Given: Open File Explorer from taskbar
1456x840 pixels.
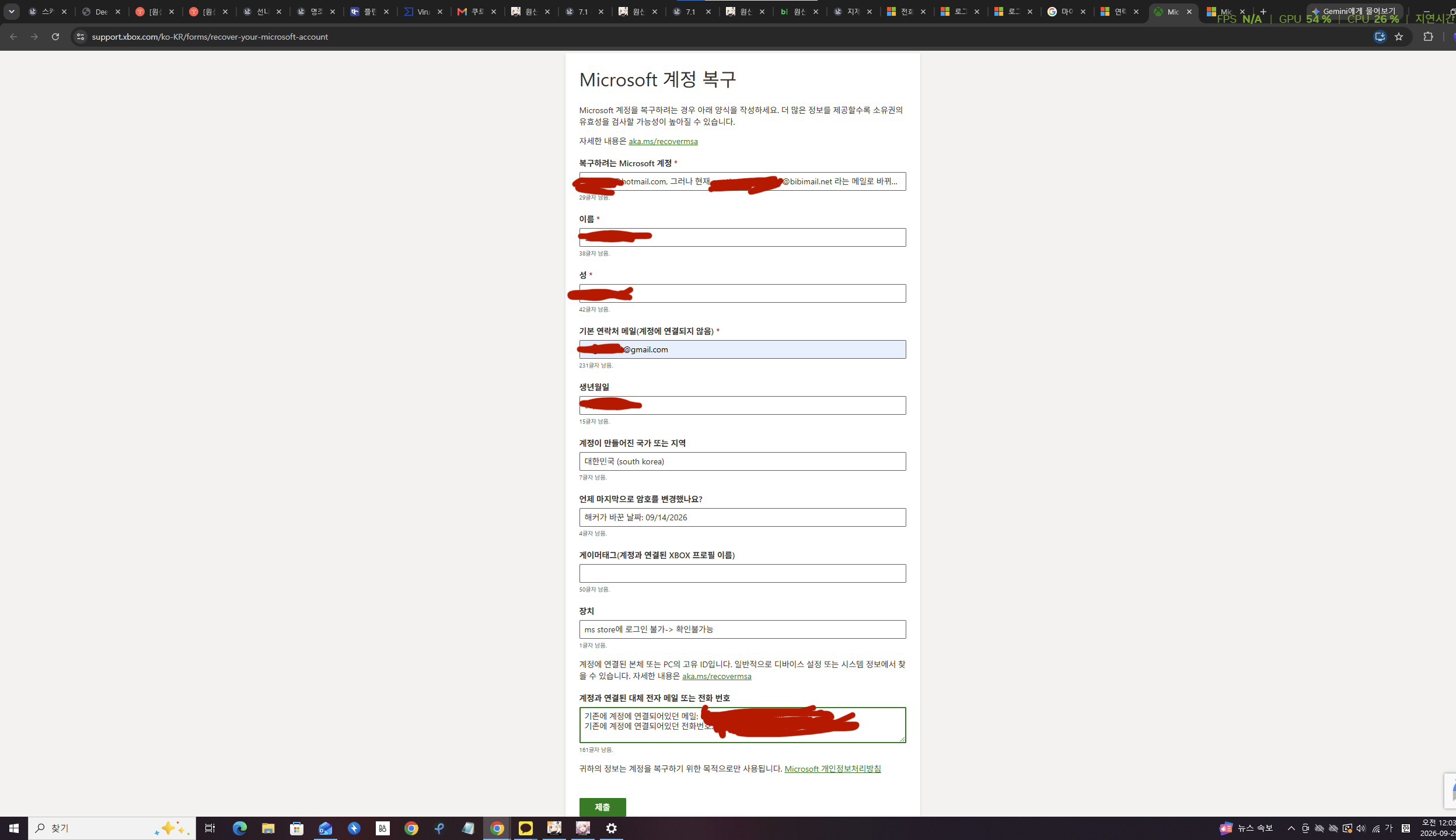Looking at the screenshot, I should 268,828.
